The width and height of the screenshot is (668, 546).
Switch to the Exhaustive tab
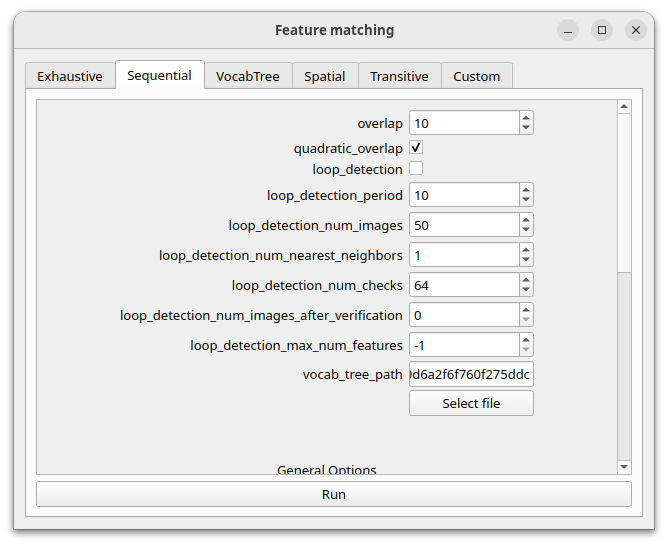(x=70, y=76)
